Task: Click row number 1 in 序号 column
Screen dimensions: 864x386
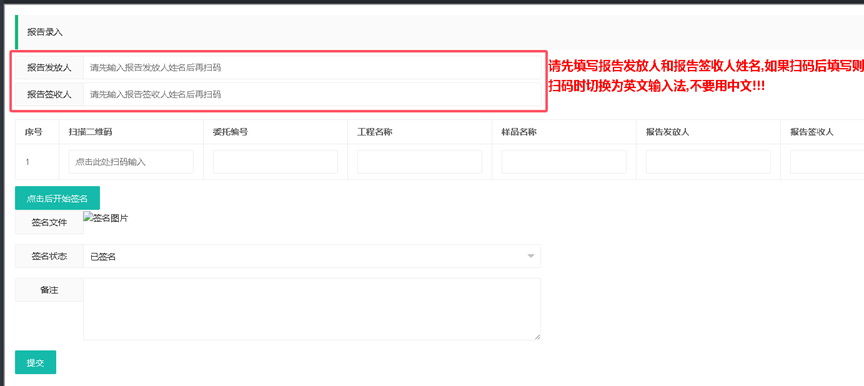Action: click(27, 162)
